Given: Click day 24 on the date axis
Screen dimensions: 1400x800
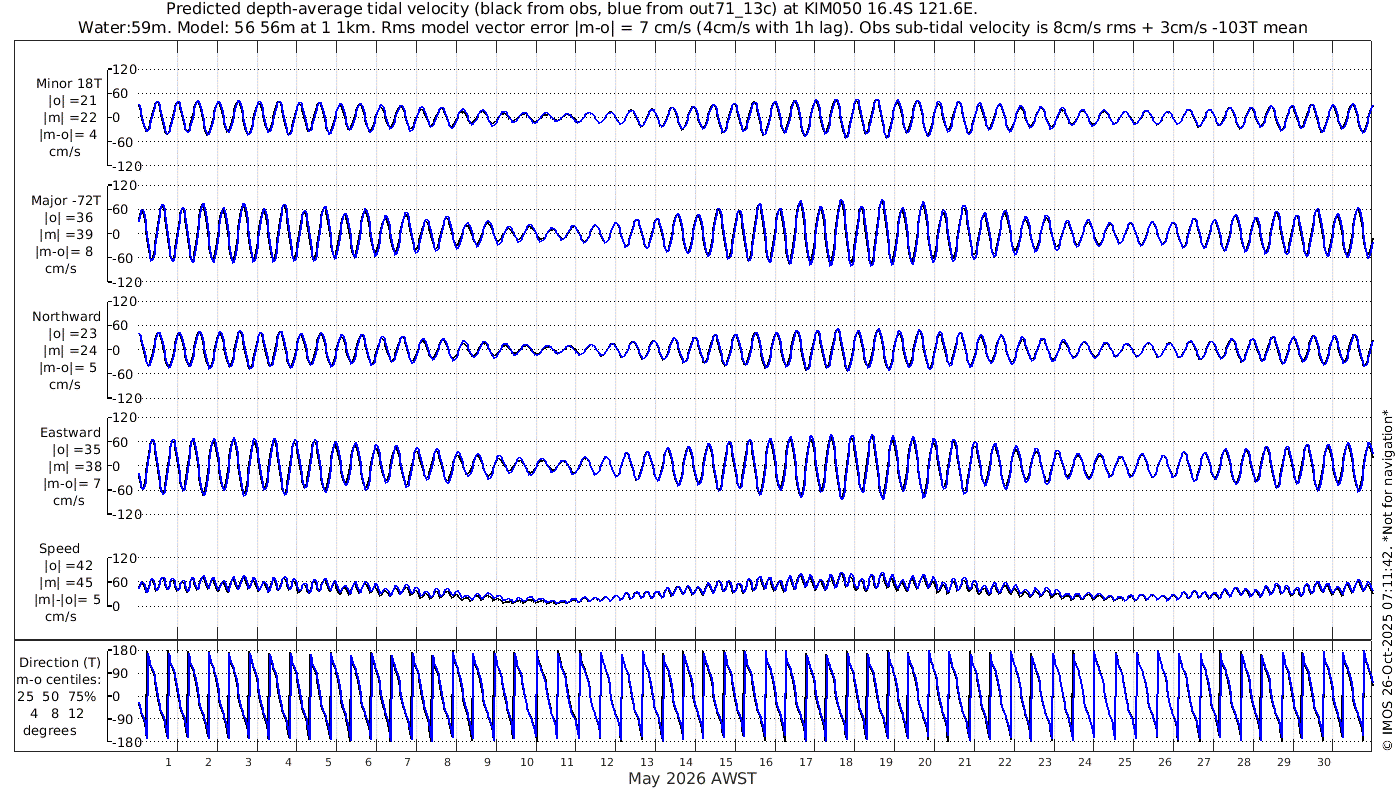Looking at the screenshot, I should point(1084,762).
